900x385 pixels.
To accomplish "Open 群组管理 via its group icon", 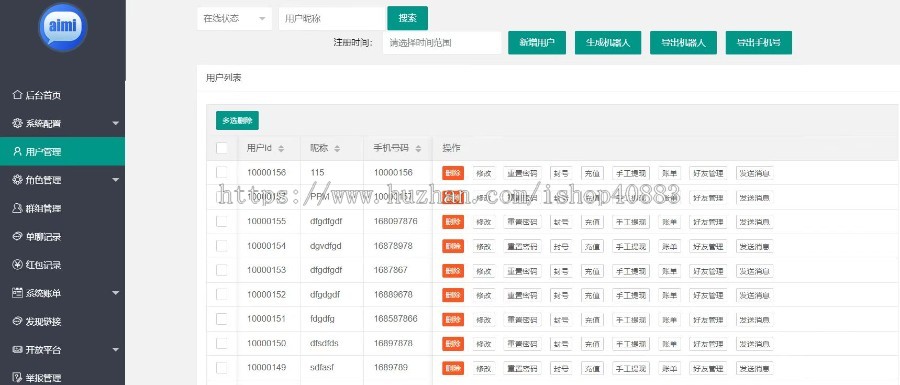I will [17, 208].
